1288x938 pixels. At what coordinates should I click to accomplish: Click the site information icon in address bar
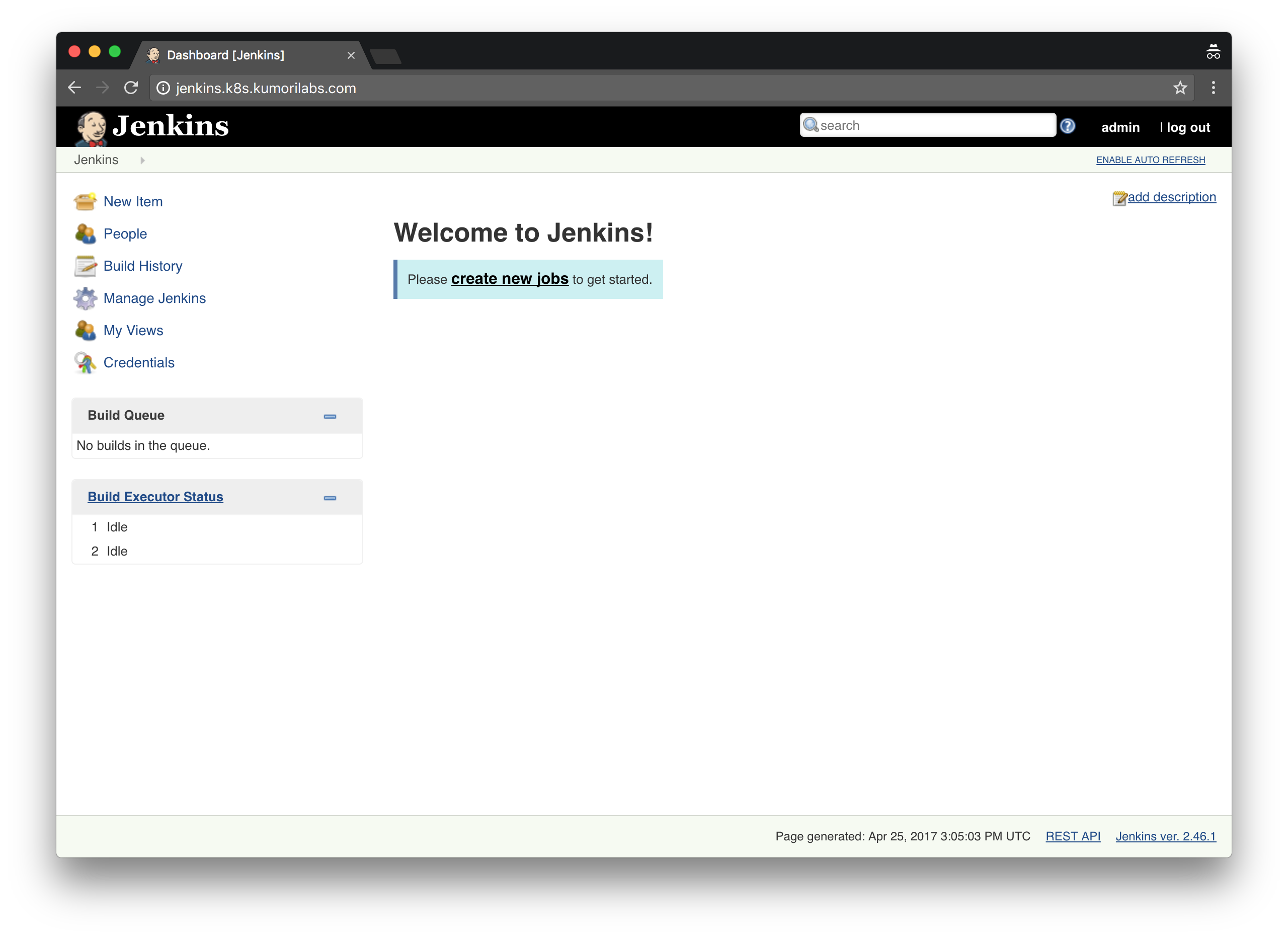click(x=163, y=88)
